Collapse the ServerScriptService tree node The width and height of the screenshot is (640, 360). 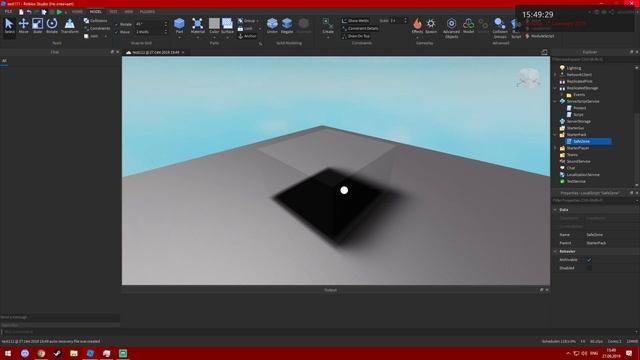[555, 101]
